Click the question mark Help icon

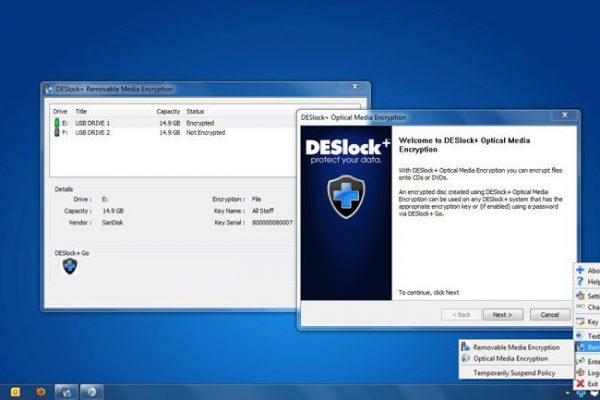581,282
